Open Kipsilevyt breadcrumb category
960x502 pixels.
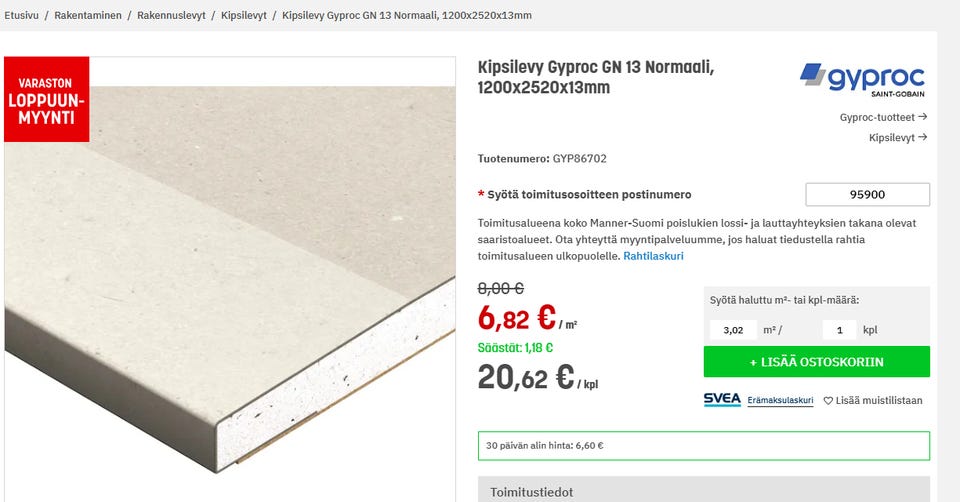click(244, 15)
